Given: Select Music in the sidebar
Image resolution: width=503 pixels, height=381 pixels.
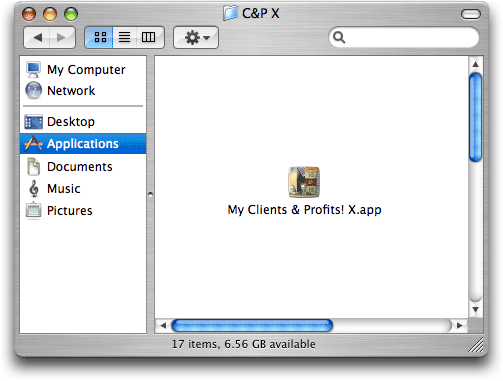Looking at the screenshot, I should pos(83,189).
